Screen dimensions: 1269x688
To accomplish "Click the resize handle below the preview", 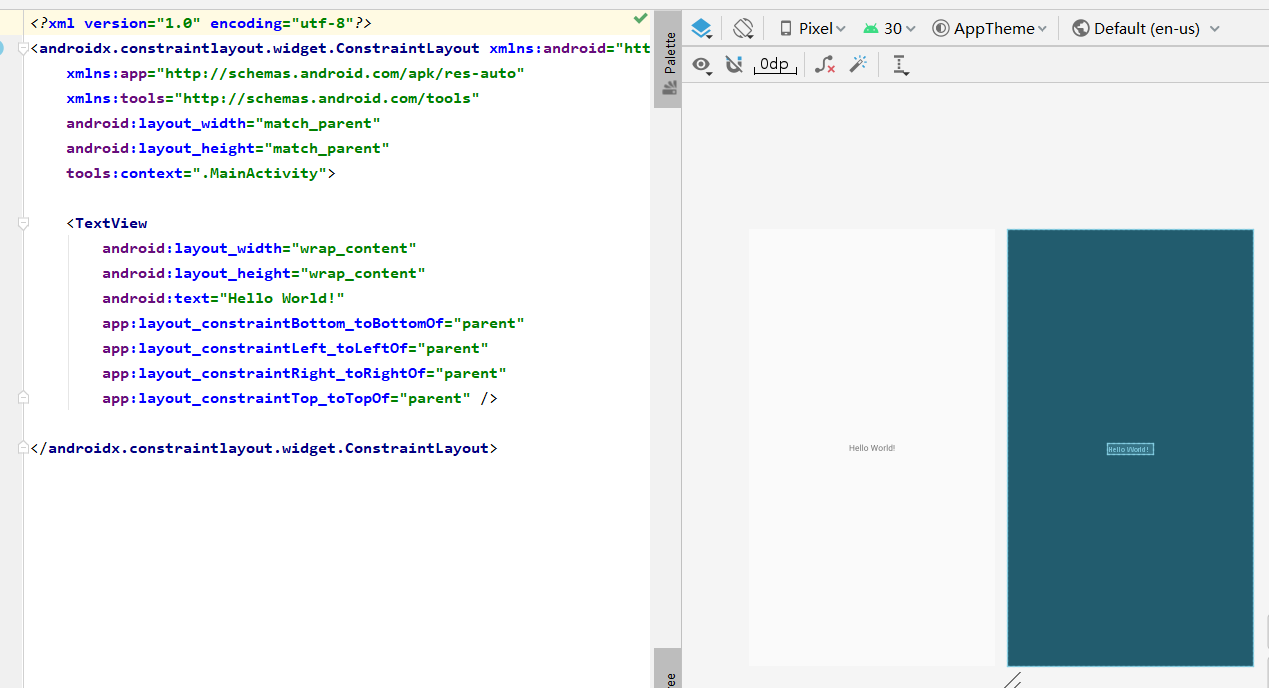I will [1012, 680].
